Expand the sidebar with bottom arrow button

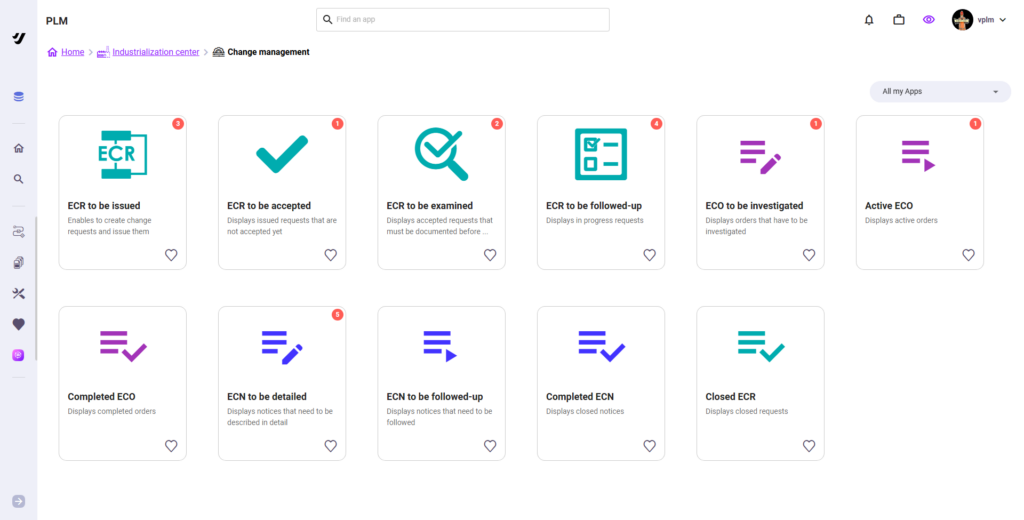pos(18,501)
